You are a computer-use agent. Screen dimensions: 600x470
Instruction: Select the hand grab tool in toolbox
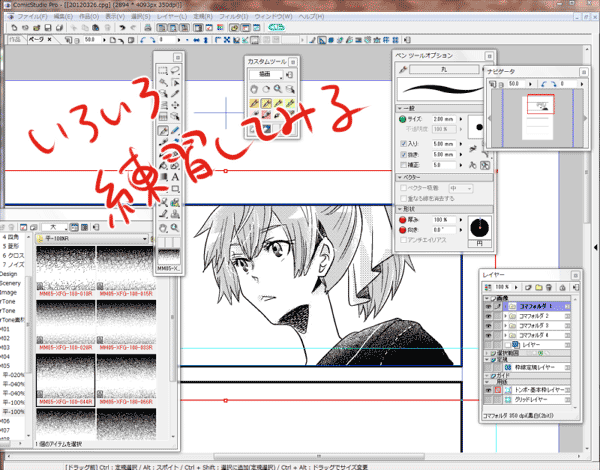click(x=163, y=228)
